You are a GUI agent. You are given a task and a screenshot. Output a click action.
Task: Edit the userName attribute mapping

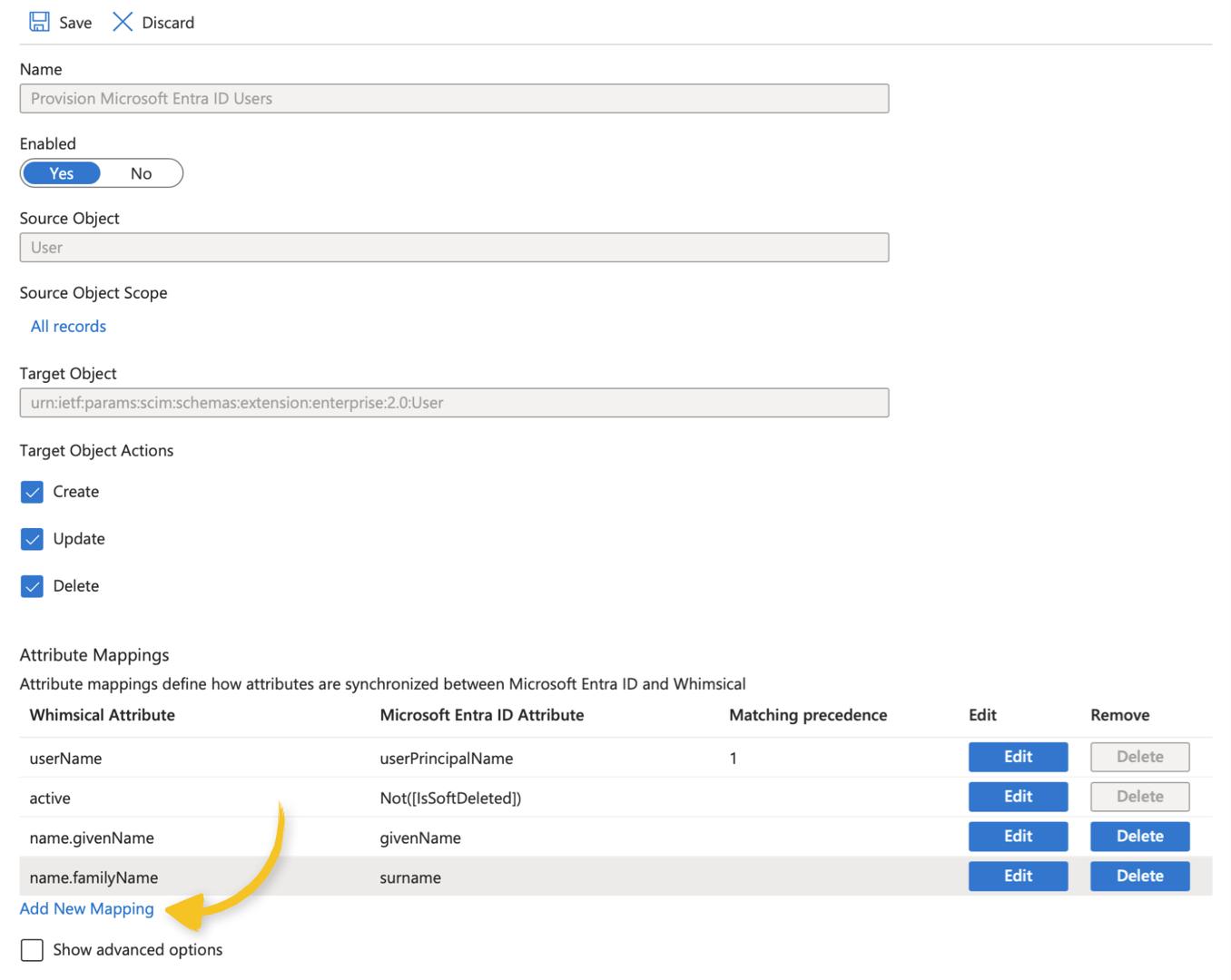point(1018,757)
